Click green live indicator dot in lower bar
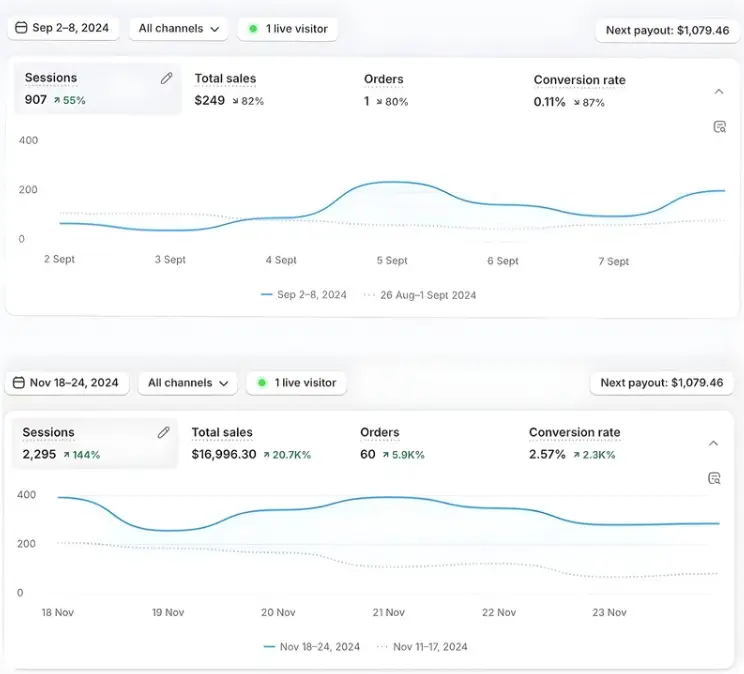 click(x=262, y=382)
